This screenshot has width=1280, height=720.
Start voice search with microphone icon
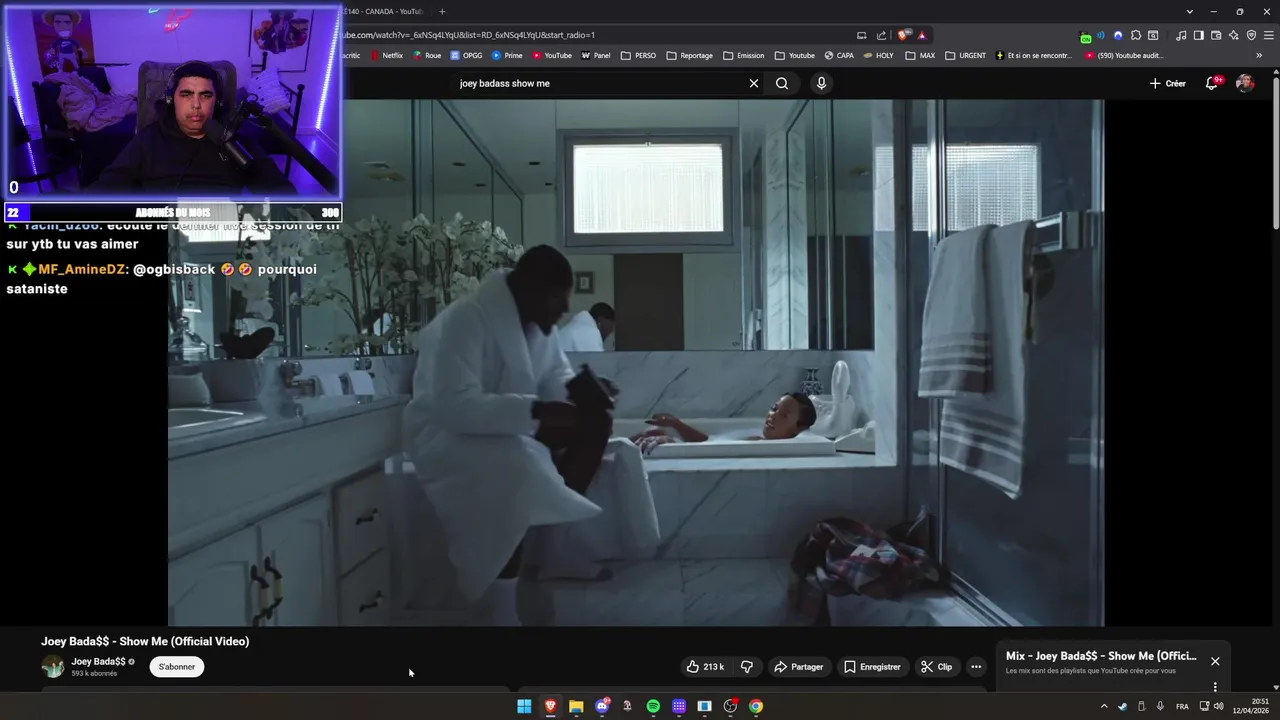821,83
